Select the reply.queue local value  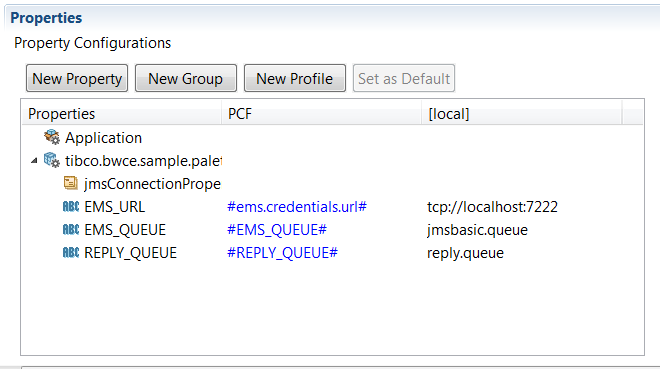(465, 253)
